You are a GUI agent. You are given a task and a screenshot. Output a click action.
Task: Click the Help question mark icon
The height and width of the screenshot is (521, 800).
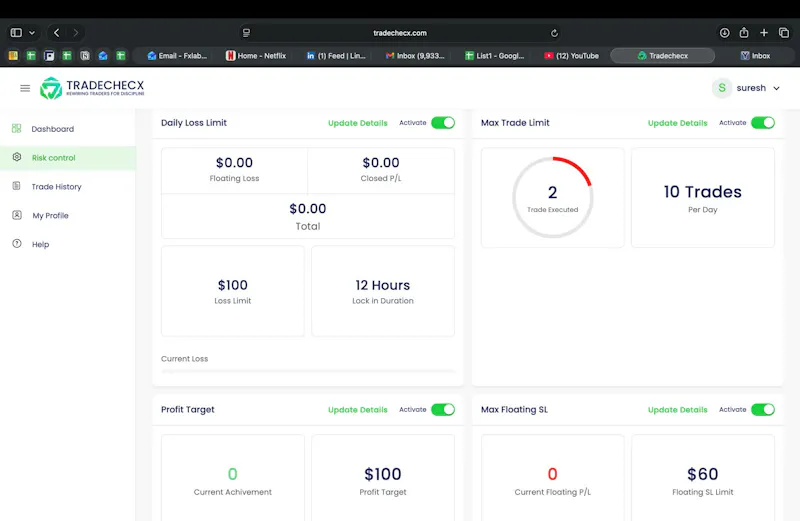pyautogui.click(x=16, y=244)
